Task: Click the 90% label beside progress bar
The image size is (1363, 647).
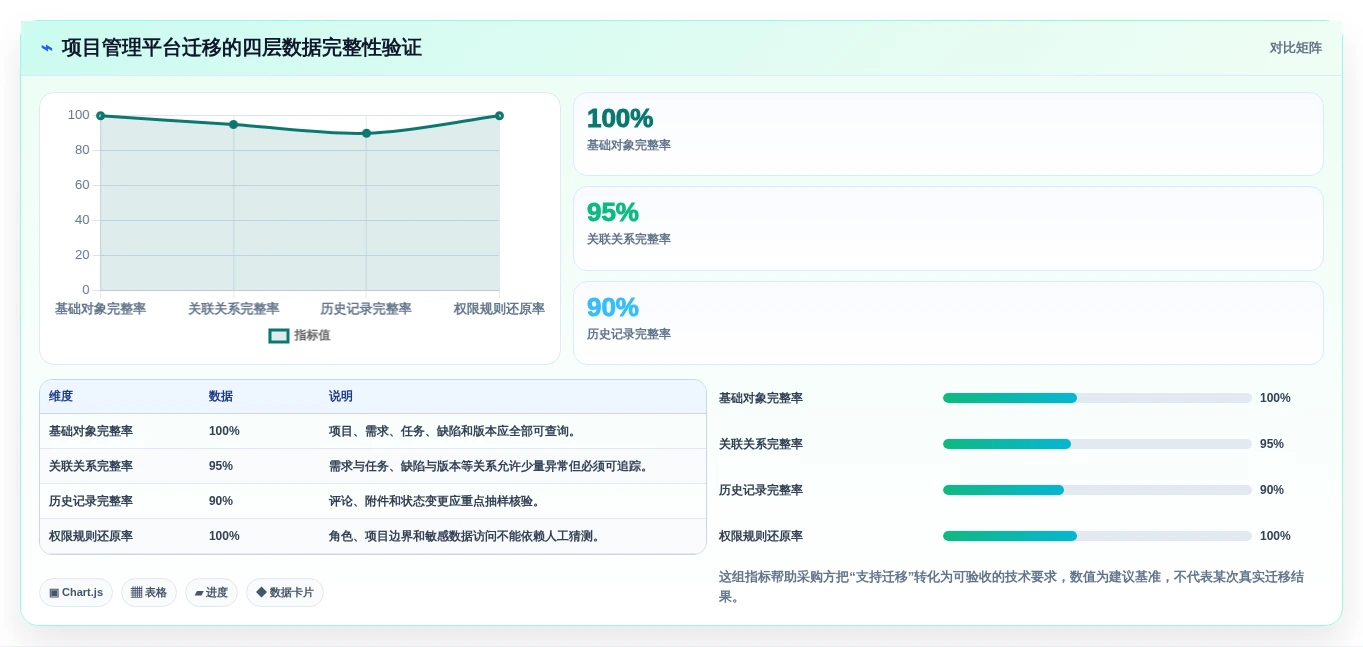Action: click(1272, 490)
